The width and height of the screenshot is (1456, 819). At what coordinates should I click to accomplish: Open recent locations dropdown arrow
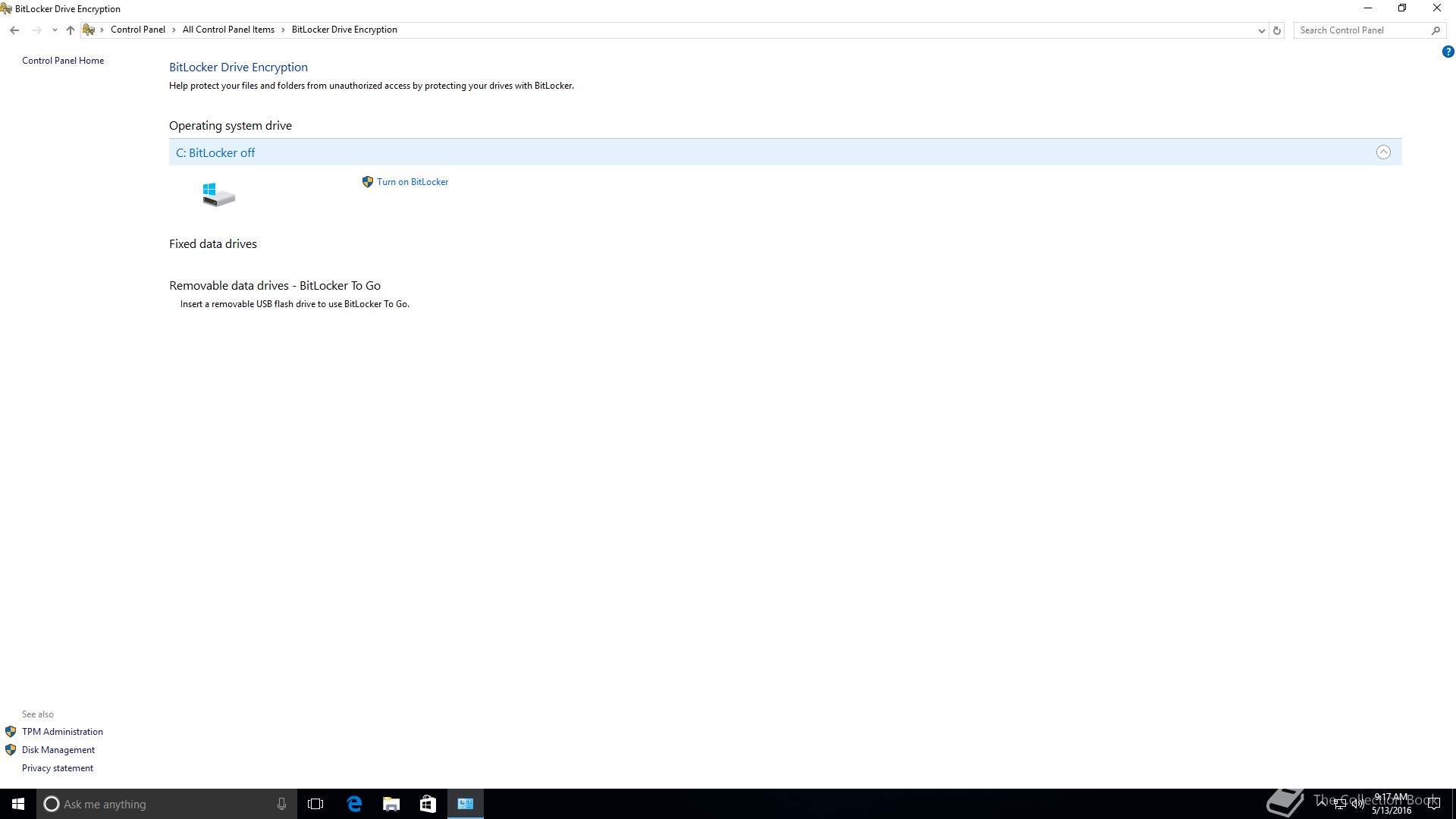(55, 30)
